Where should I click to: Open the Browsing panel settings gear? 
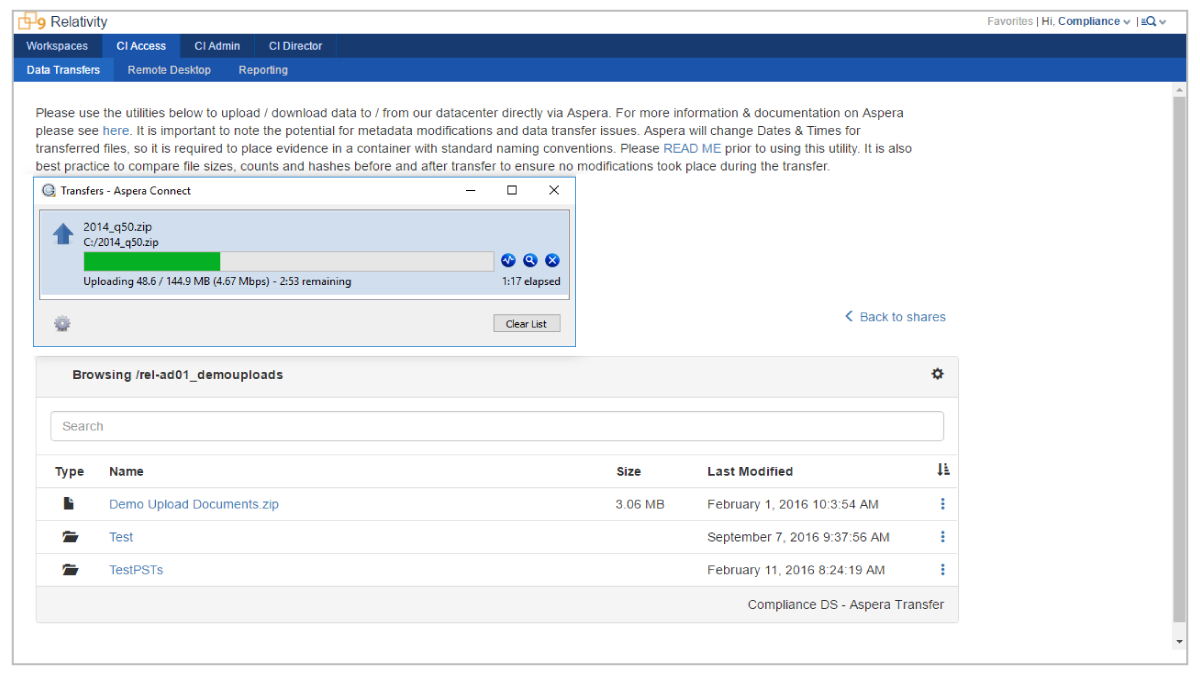(937, 373)
